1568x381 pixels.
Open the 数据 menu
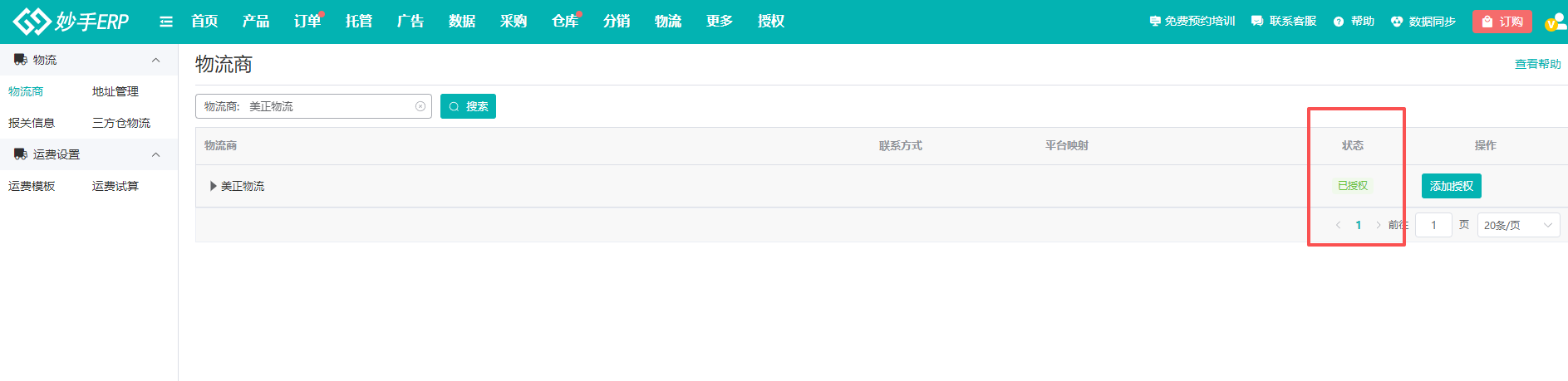(x=462, y=22)
